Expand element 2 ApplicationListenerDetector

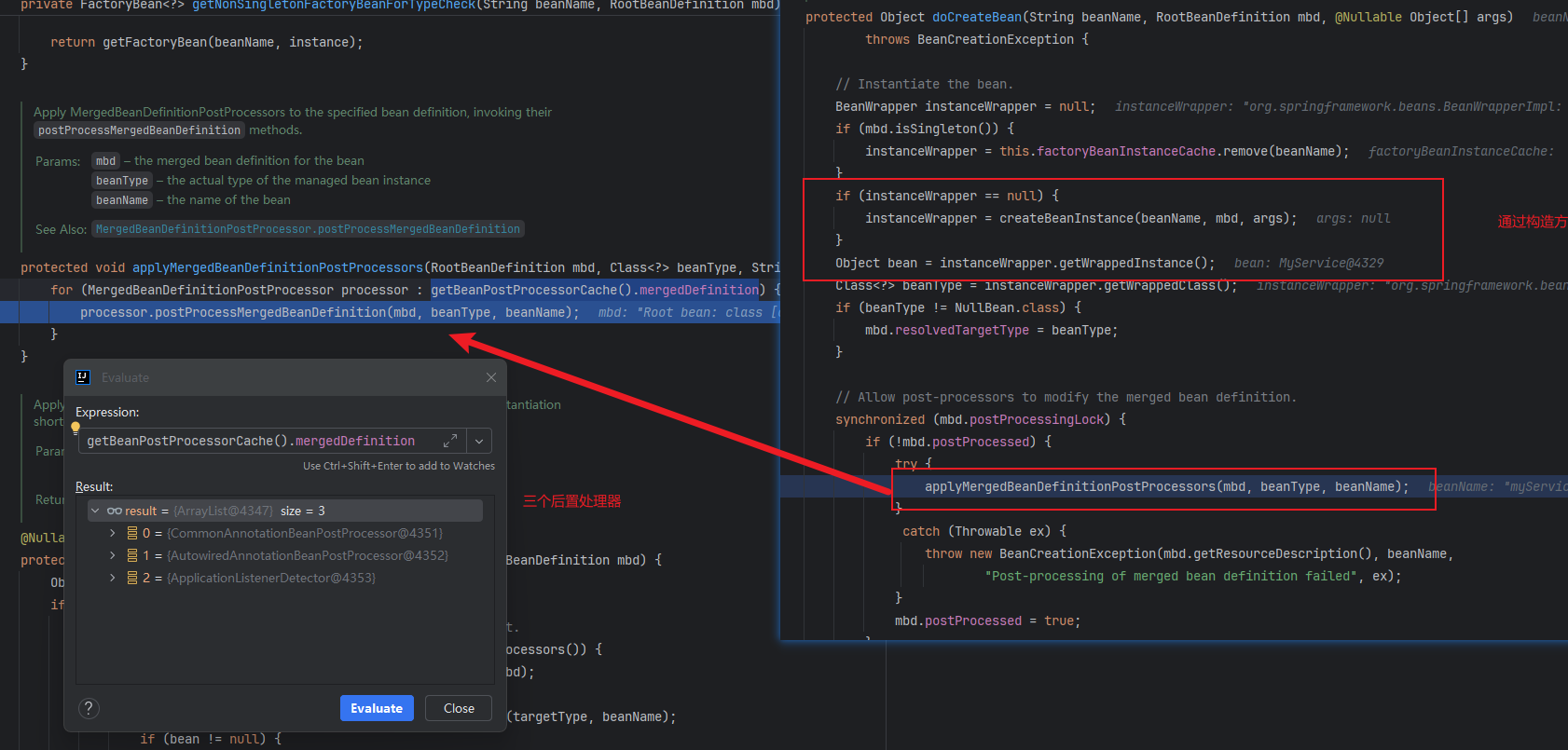pyautogui.click(x=113, y=578)
